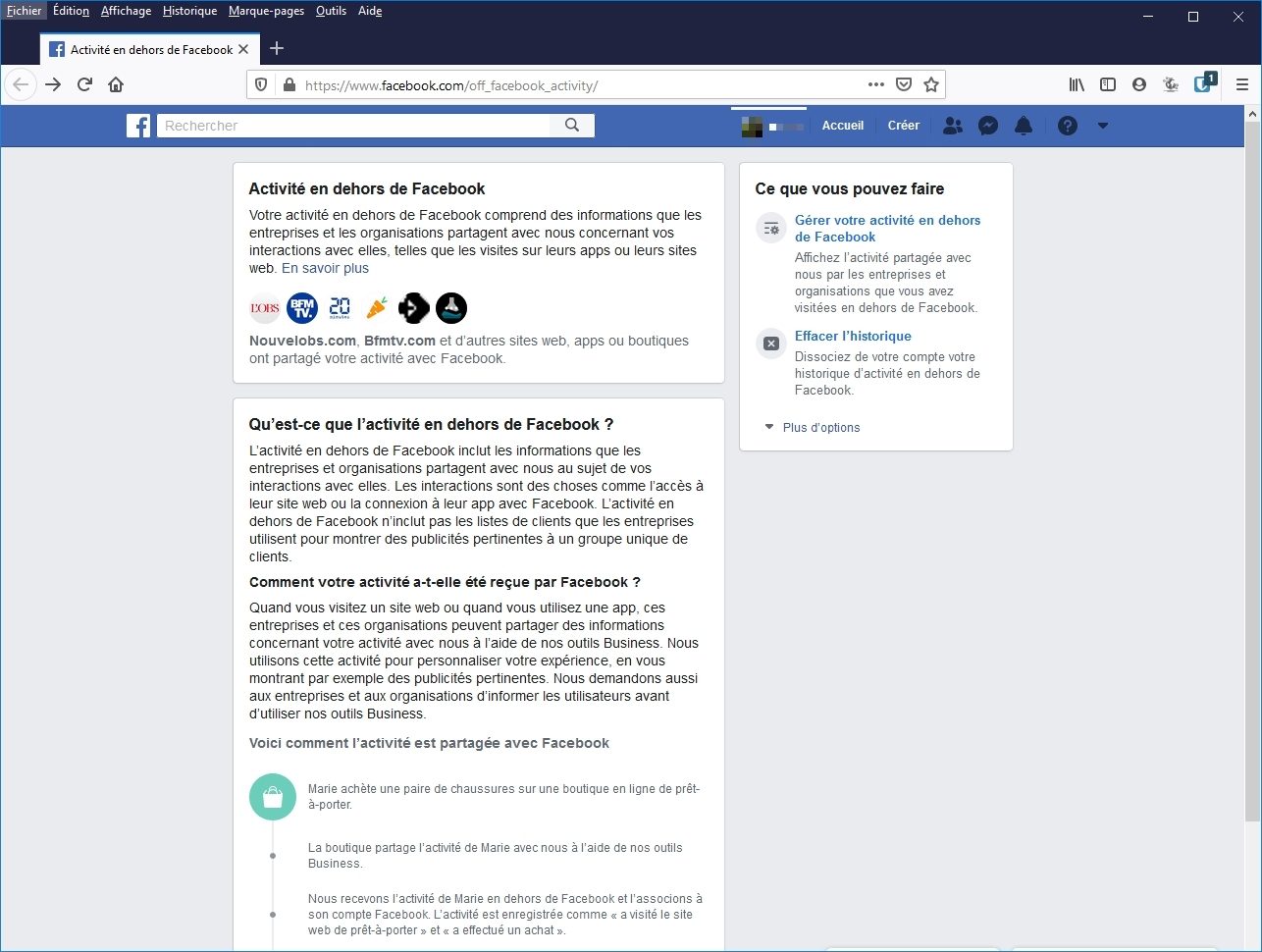Open the Firefox hamburger menu
The height and width of the screenshot is (952, 1262).
tap(1241, 84)
